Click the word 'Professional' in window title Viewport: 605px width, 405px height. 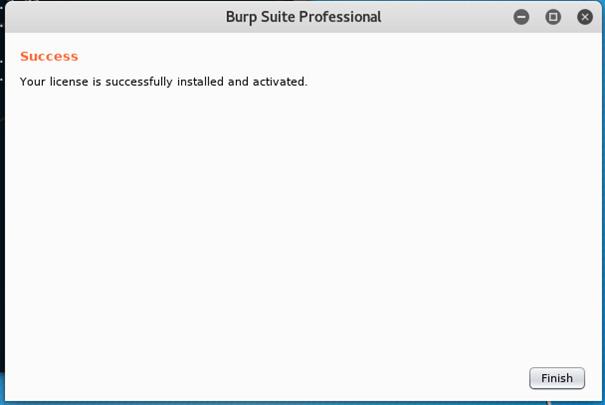340,17
